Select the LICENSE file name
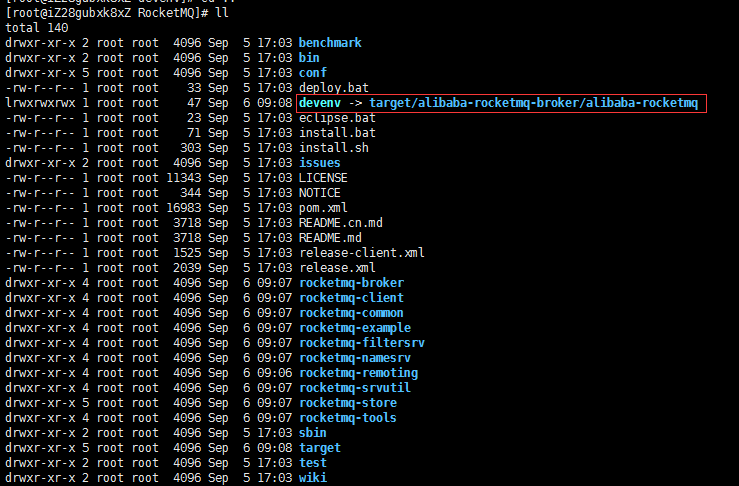Screen dimensions: 739x486 tap(323, 178)
